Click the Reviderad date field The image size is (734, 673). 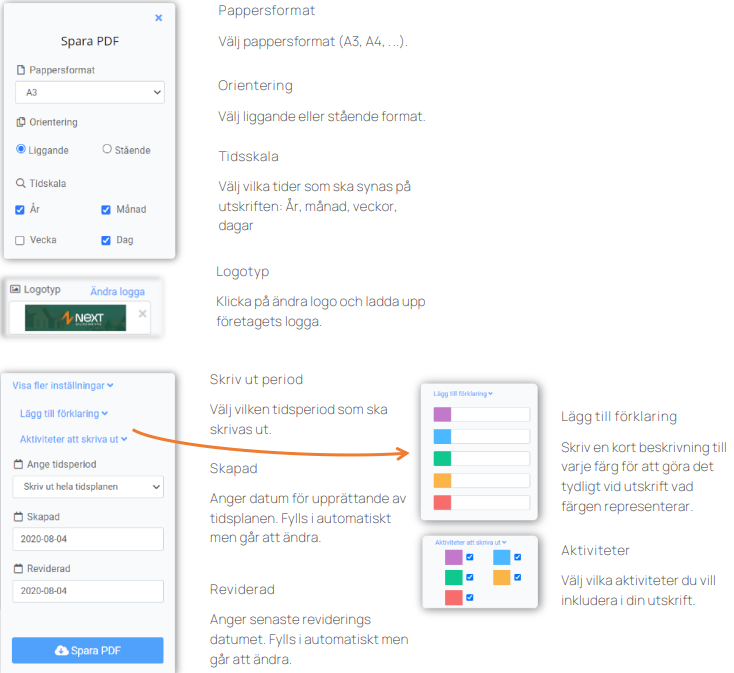pos(88,591)
